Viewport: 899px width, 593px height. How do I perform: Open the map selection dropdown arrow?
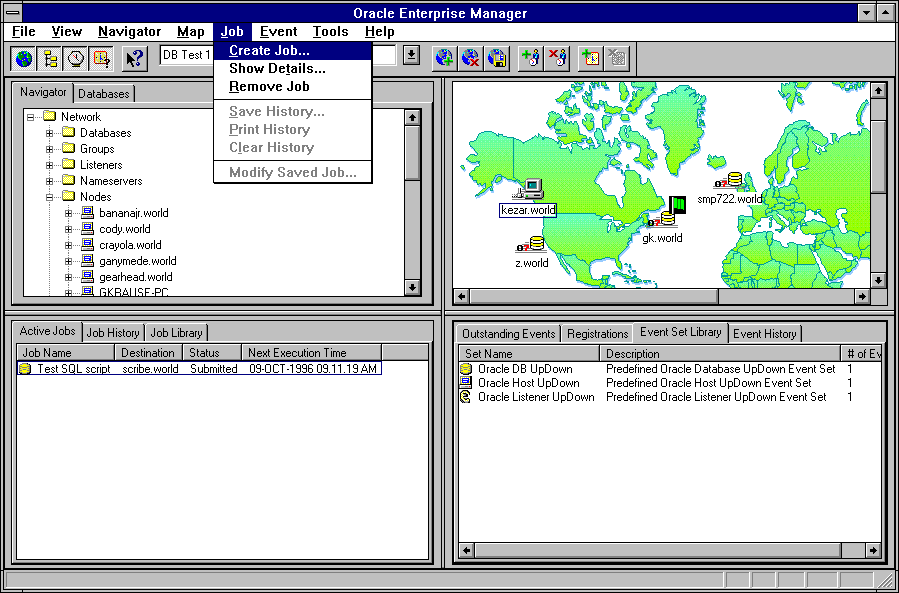[411, 56]
